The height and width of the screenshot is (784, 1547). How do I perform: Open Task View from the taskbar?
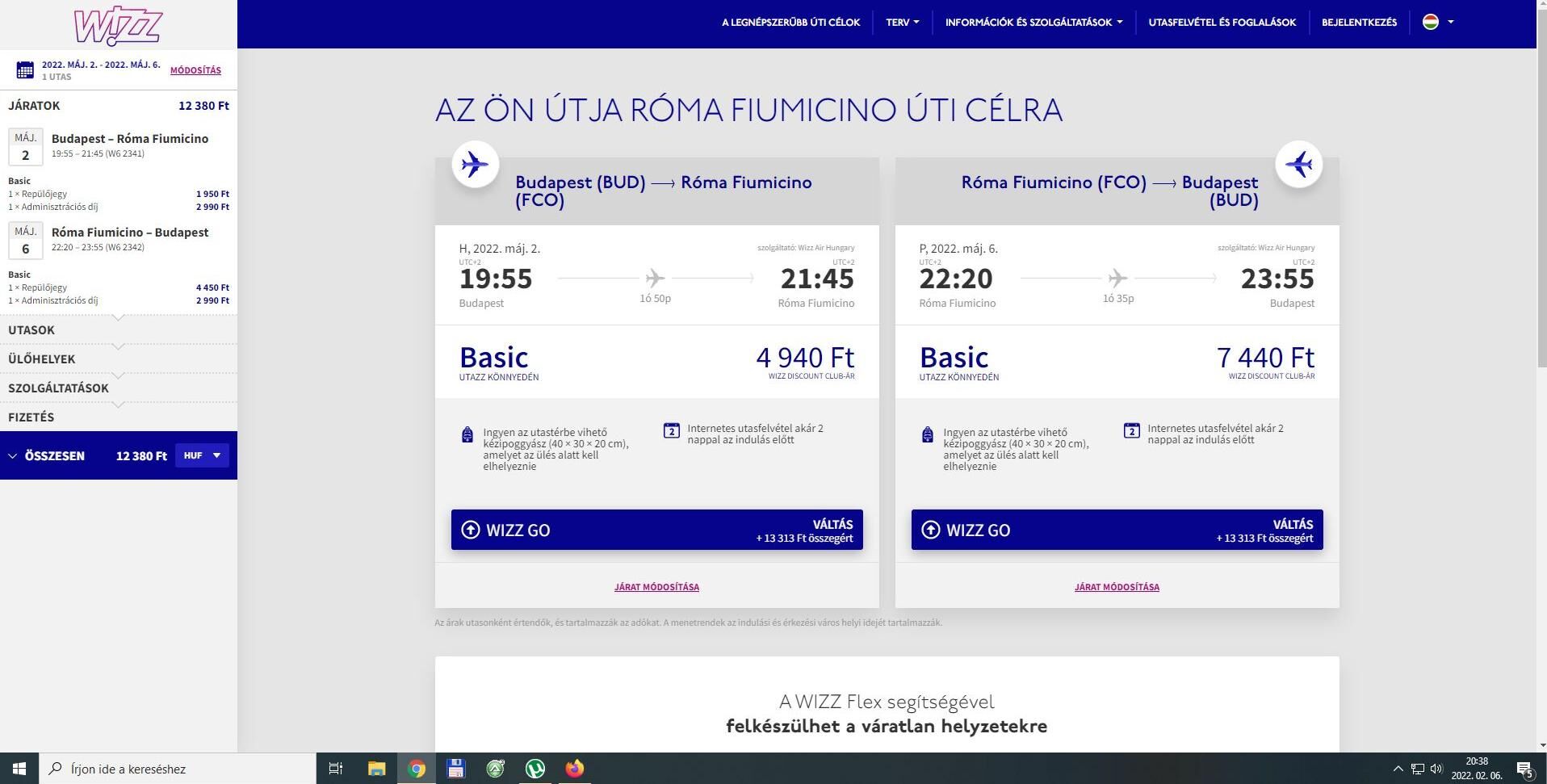coord(336,769)
